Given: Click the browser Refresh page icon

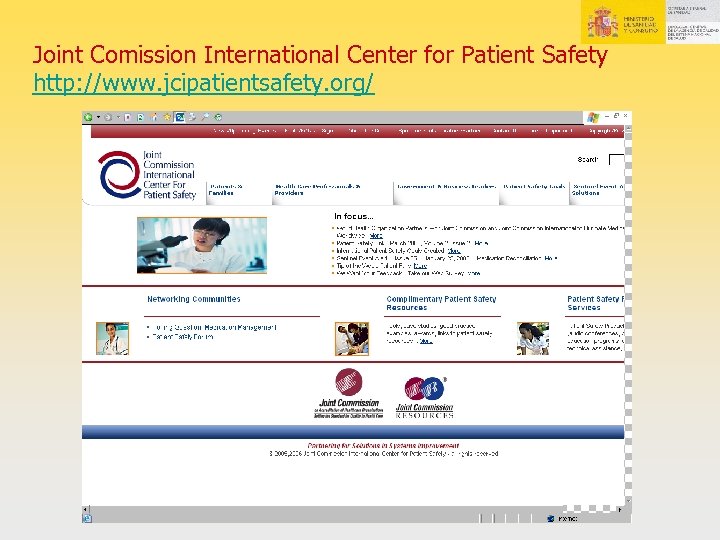Looking at the screenshot, I should [141, 117].
